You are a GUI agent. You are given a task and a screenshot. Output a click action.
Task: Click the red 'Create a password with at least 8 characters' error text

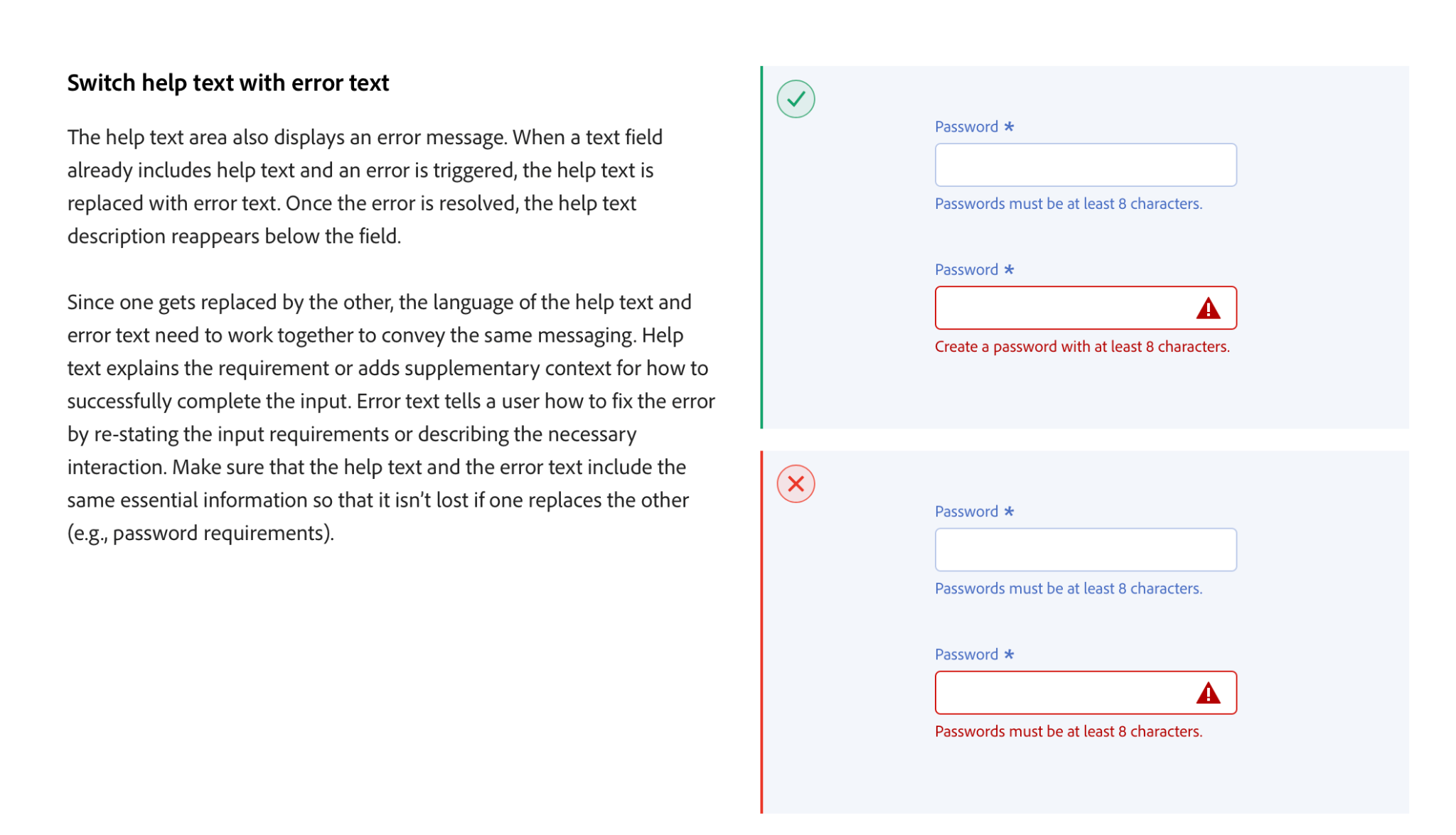[x=1082, y=347]
